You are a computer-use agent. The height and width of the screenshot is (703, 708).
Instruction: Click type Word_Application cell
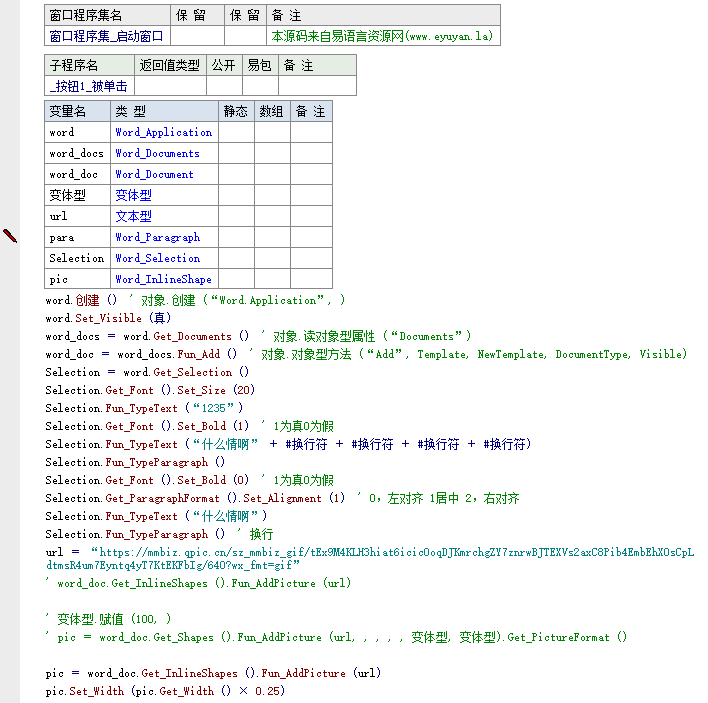coord(164,132)
